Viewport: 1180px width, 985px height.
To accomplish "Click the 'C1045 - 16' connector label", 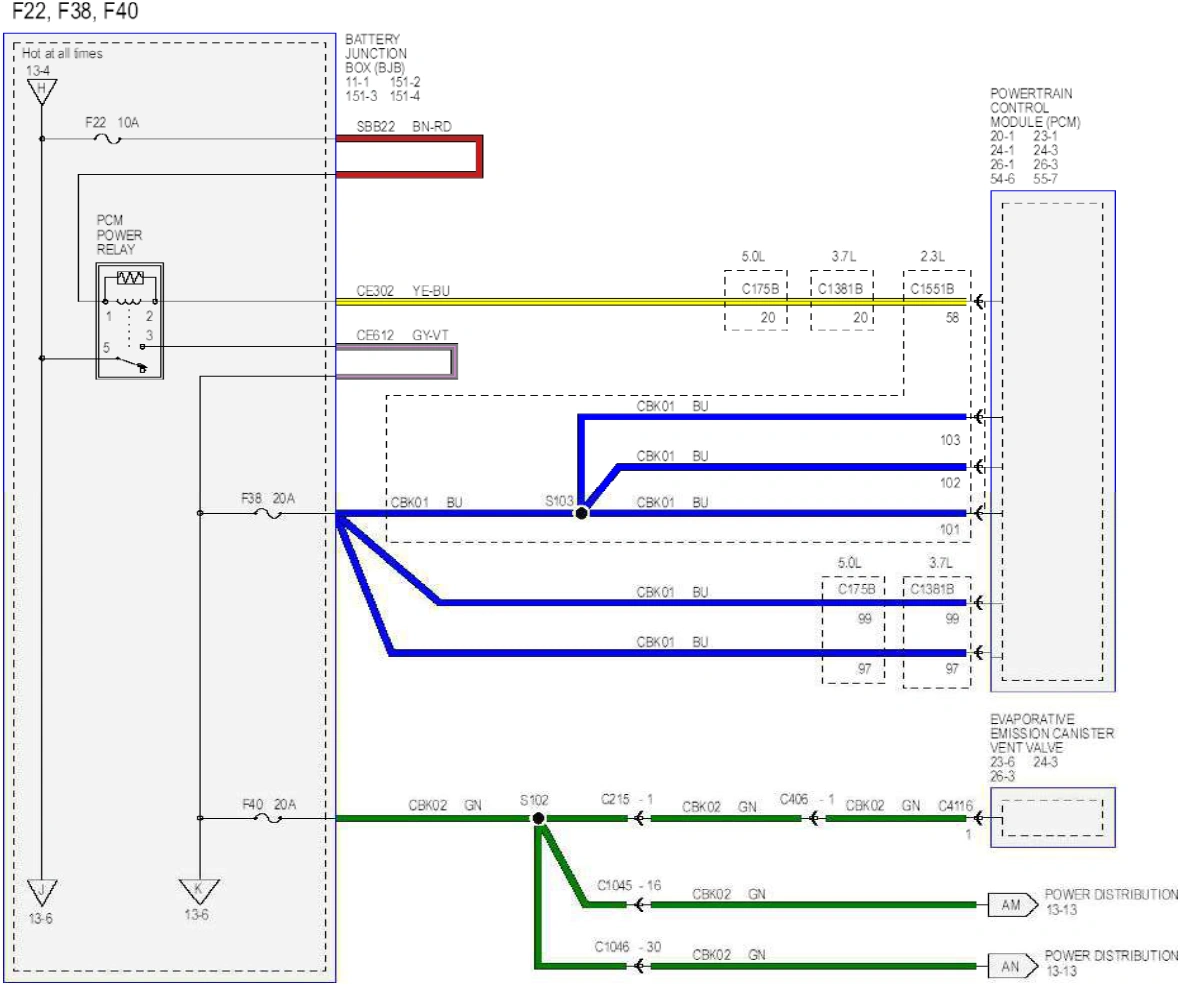I will (x=629, y=885).
